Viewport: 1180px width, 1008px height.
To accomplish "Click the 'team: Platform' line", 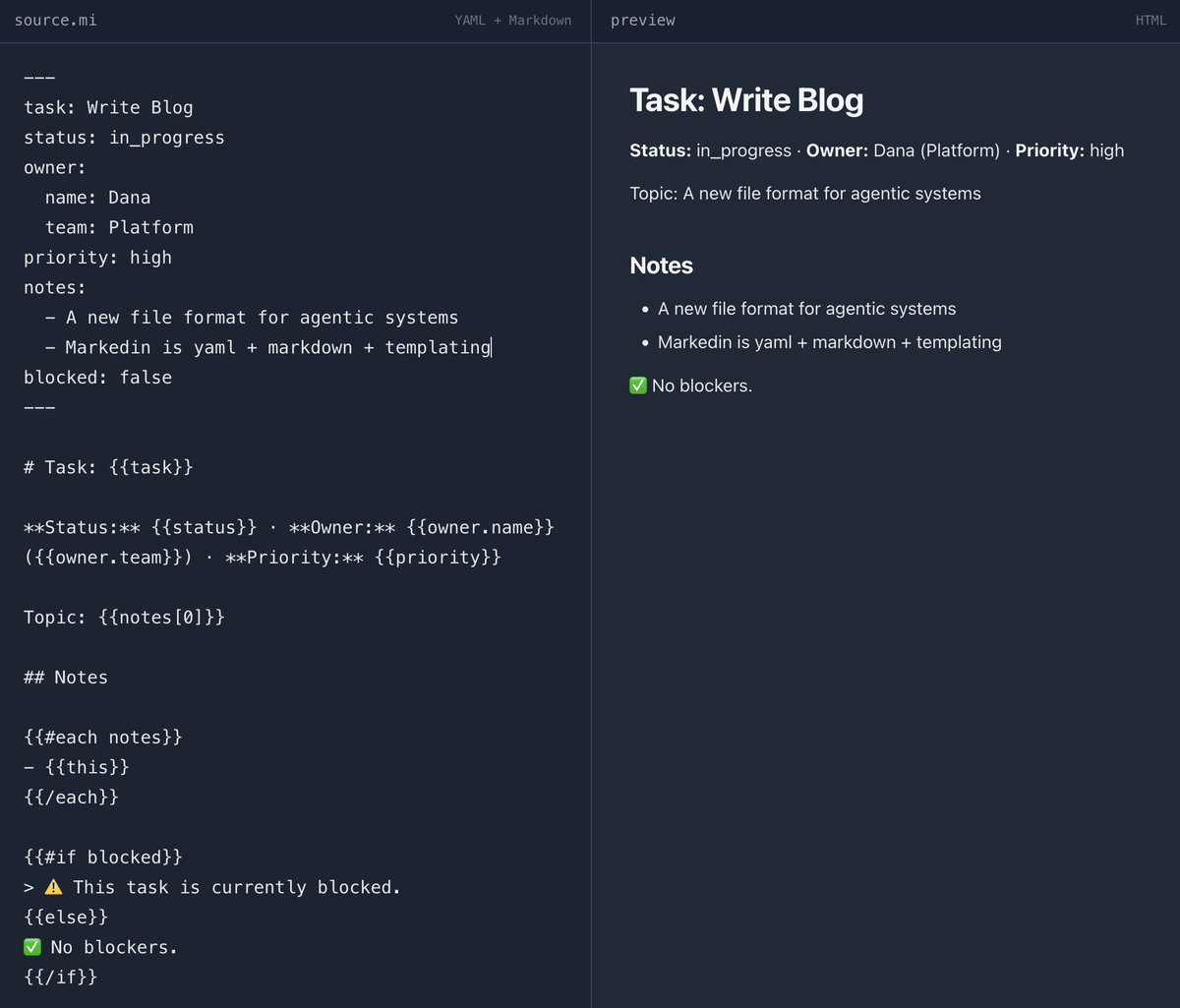I will [x=119, y=227].
